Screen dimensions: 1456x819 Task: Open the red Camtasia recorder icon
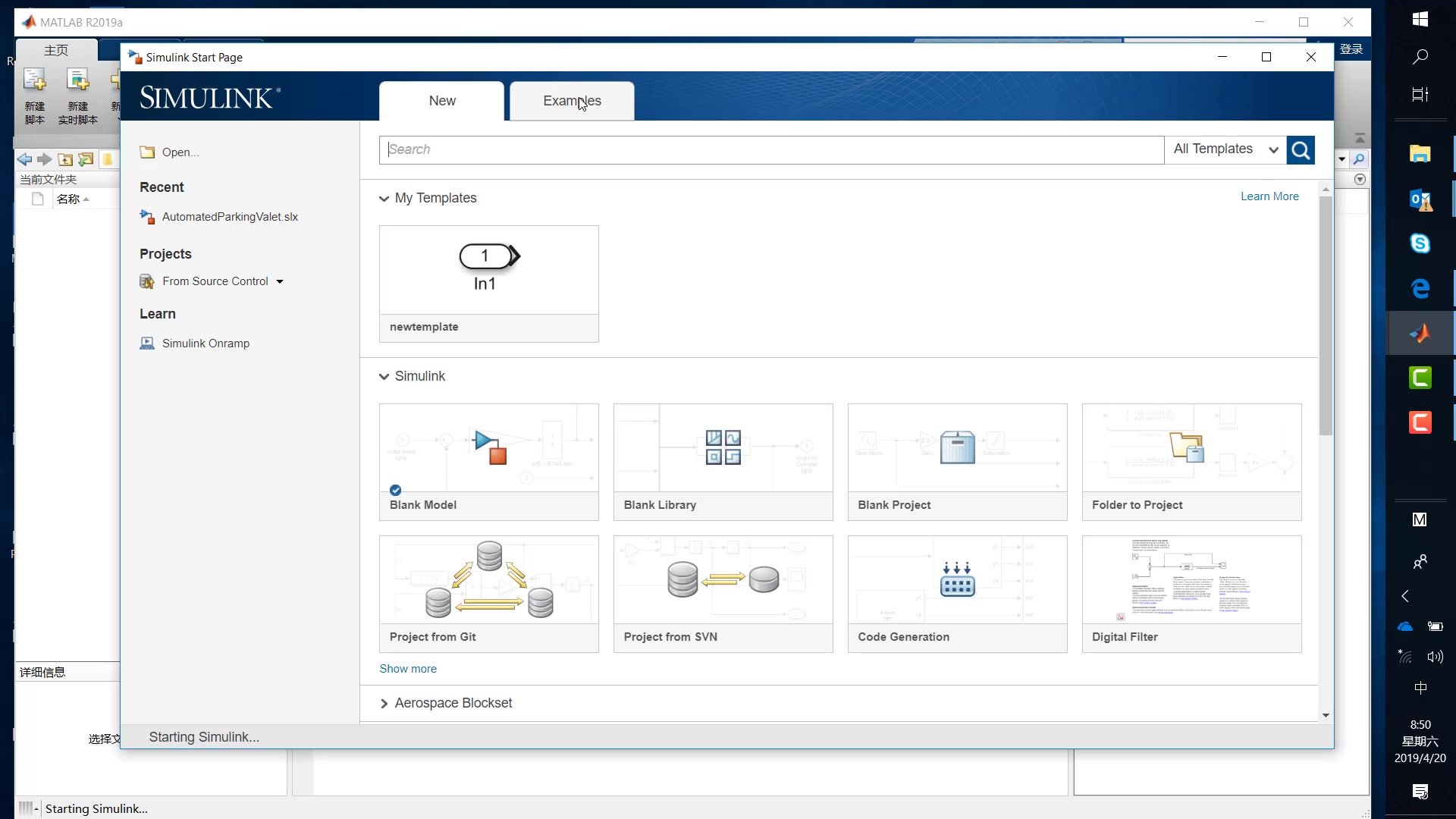(1420, 422)
